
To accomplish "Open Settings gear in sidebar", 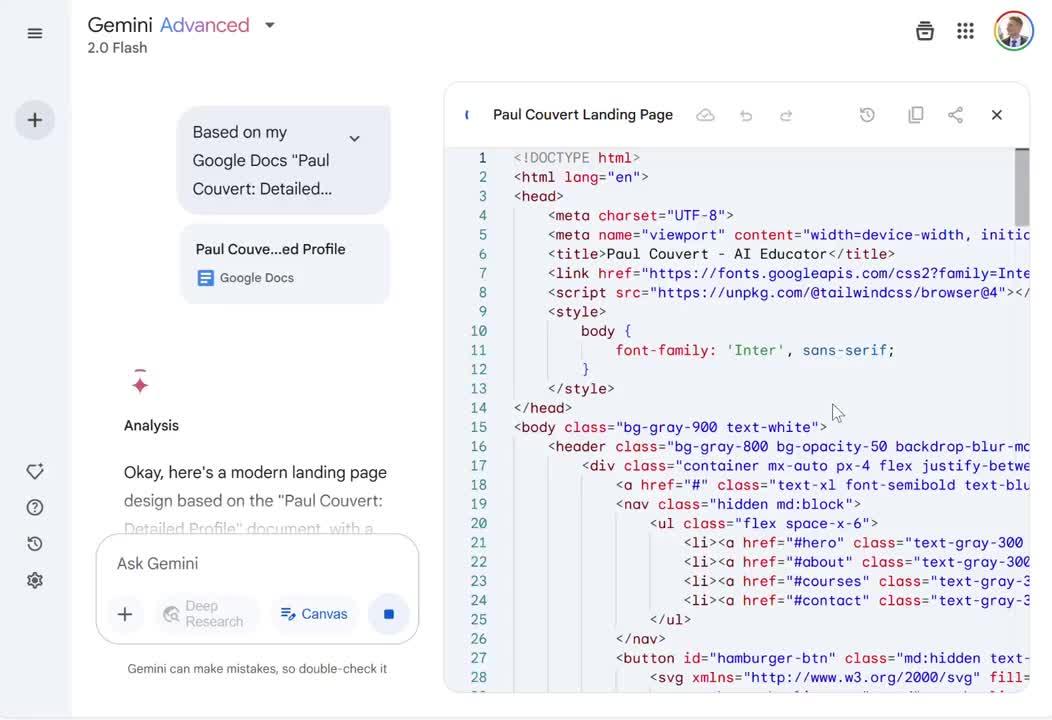I will tap(35, 580).
